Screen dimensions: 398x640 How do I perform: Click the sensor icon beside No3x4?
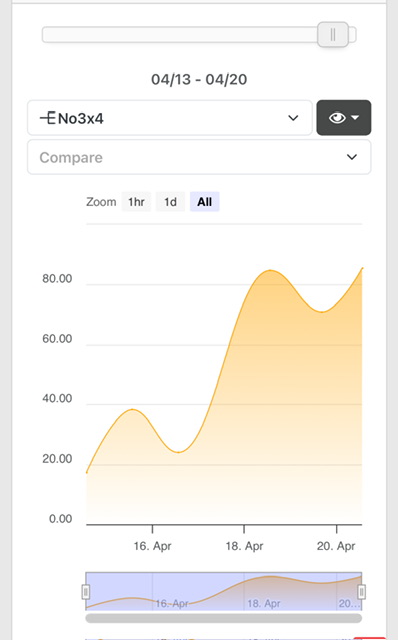(x=47, y=118)
